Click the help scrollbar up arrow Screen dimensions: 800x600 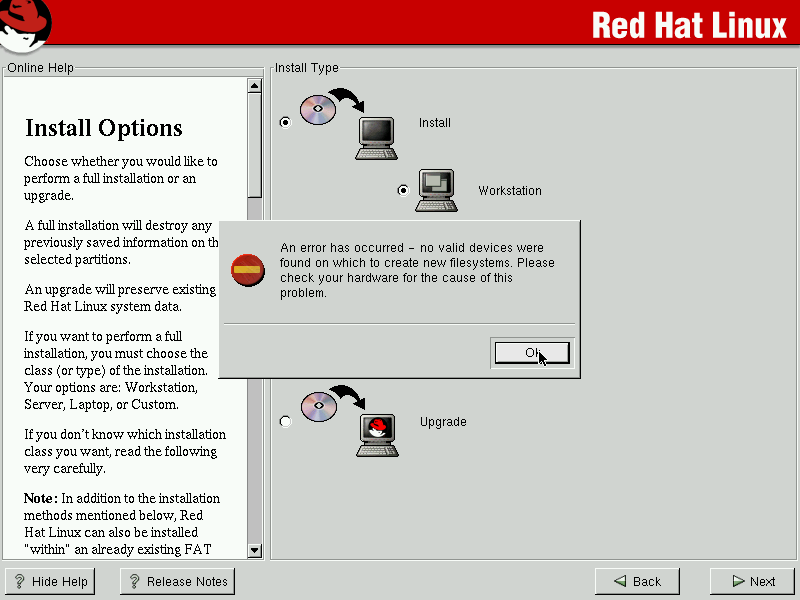254,86
